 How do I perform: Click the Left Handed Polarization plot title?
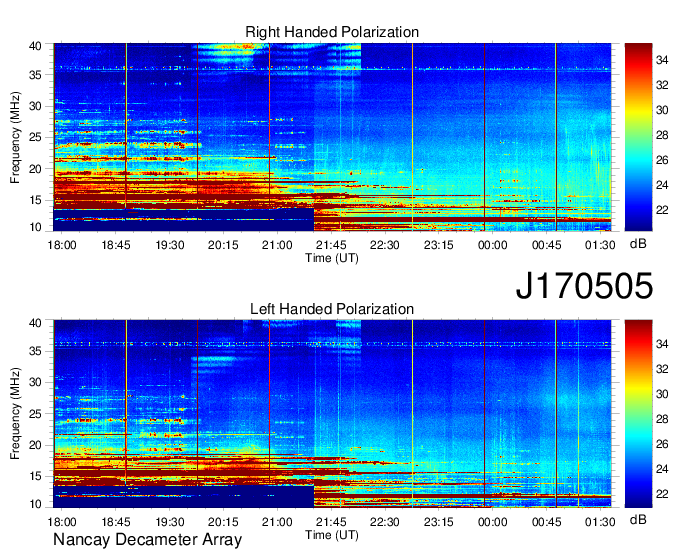(332, 309)
